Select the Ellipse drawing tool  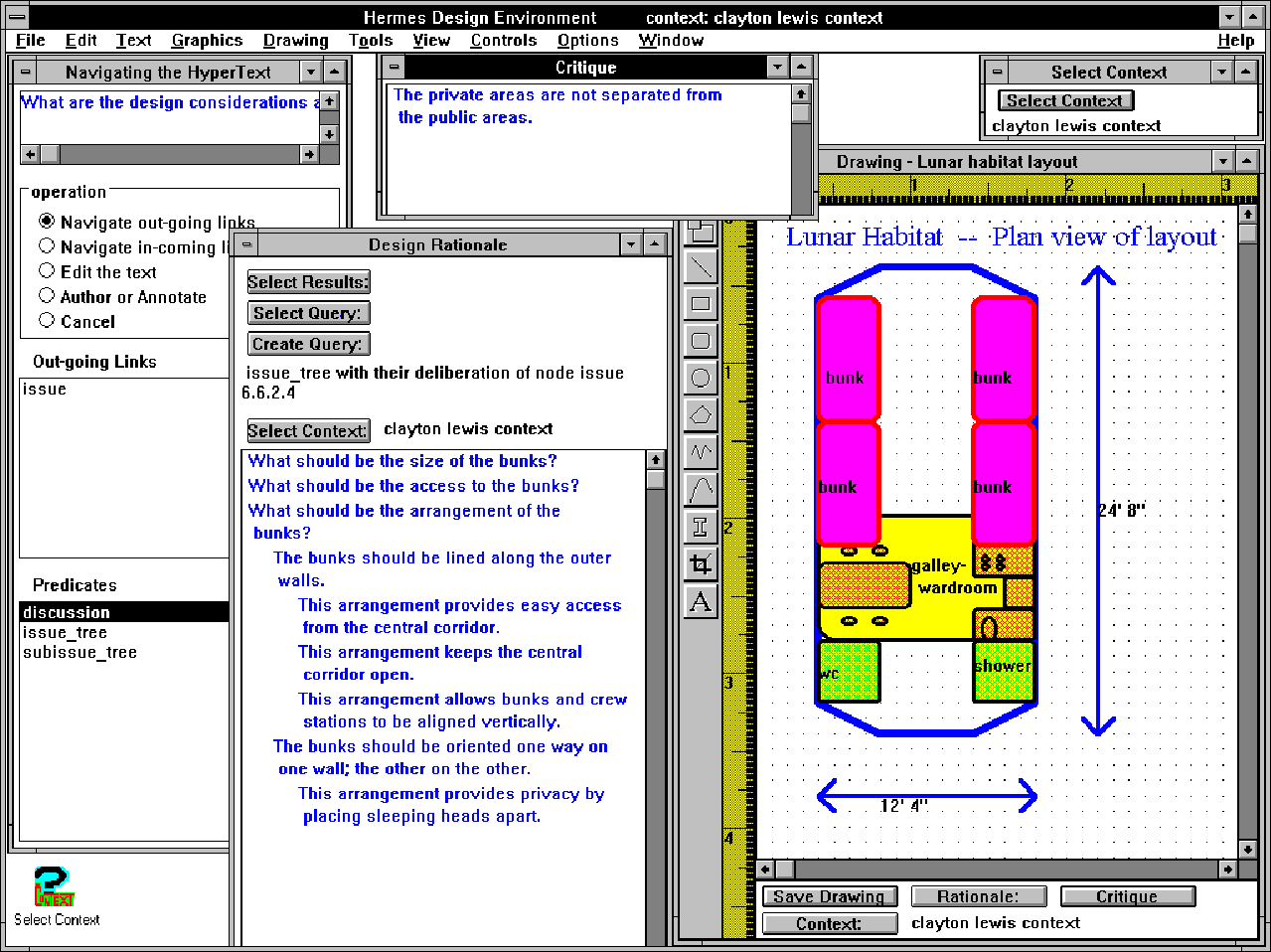701,378
